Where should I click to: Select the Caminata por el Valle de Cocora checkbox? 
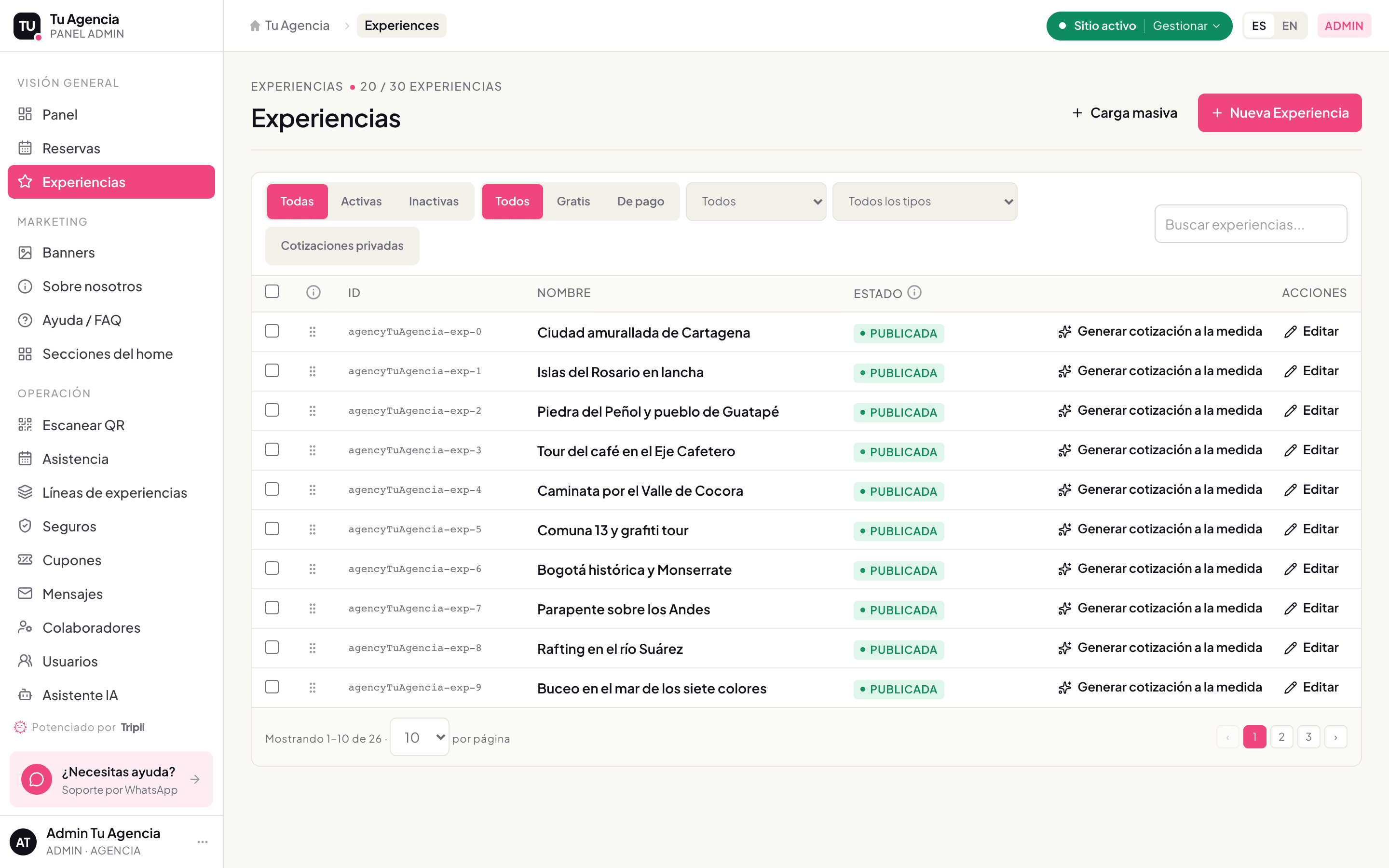pyautogui.click(x=272, y=489)
